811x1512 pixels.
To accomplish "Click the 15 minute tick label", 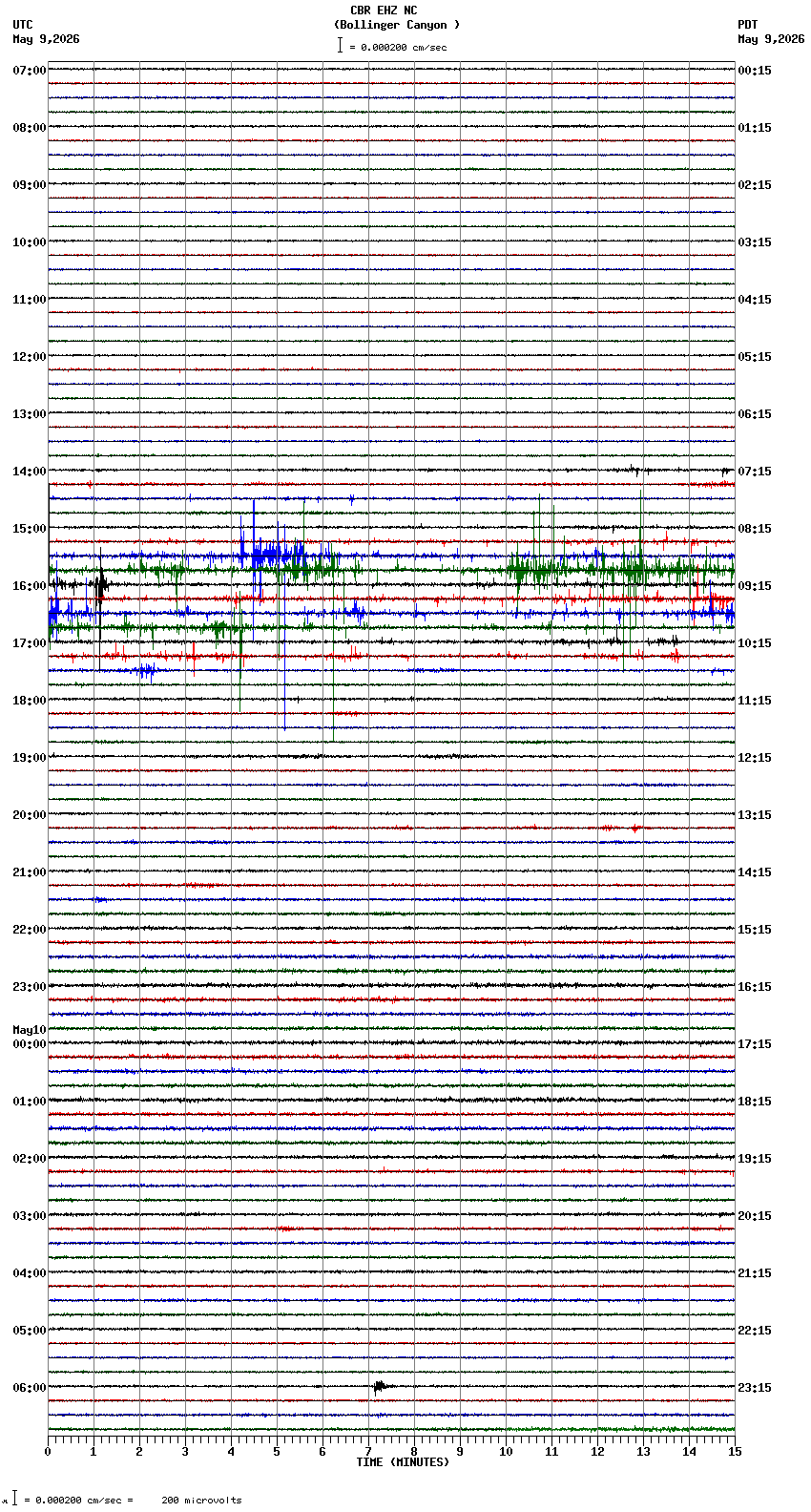I will click(x=735, y=1452).
